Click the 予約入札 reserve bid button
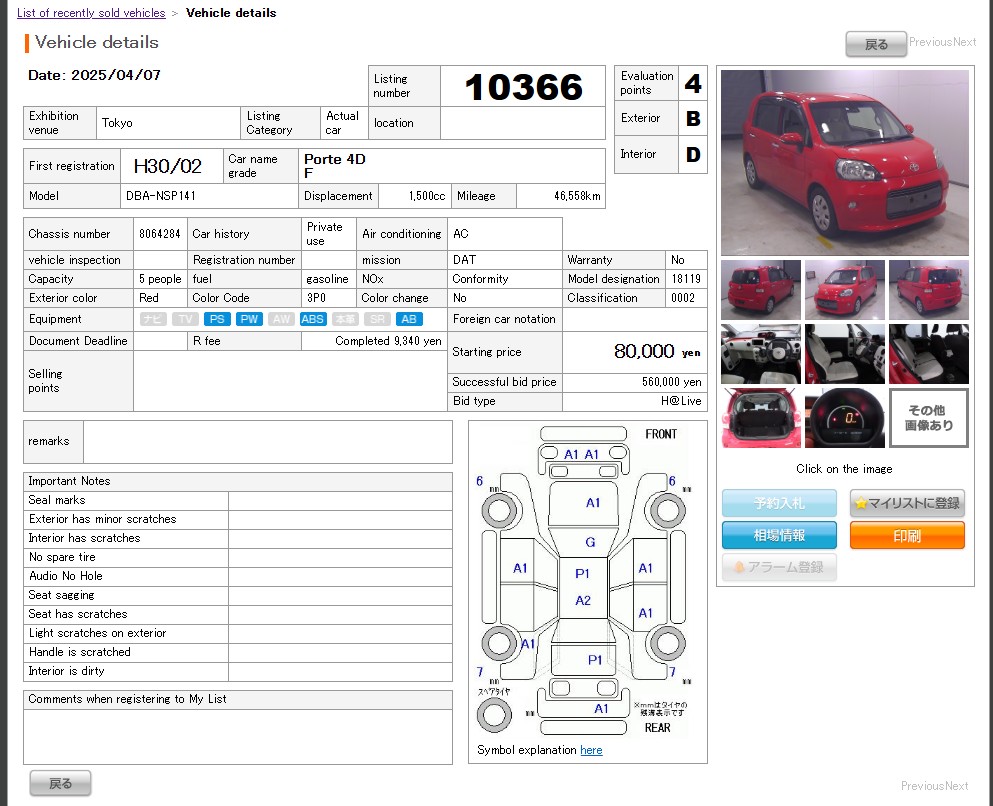Screen dimensions: 993x806 pos(779,503)
